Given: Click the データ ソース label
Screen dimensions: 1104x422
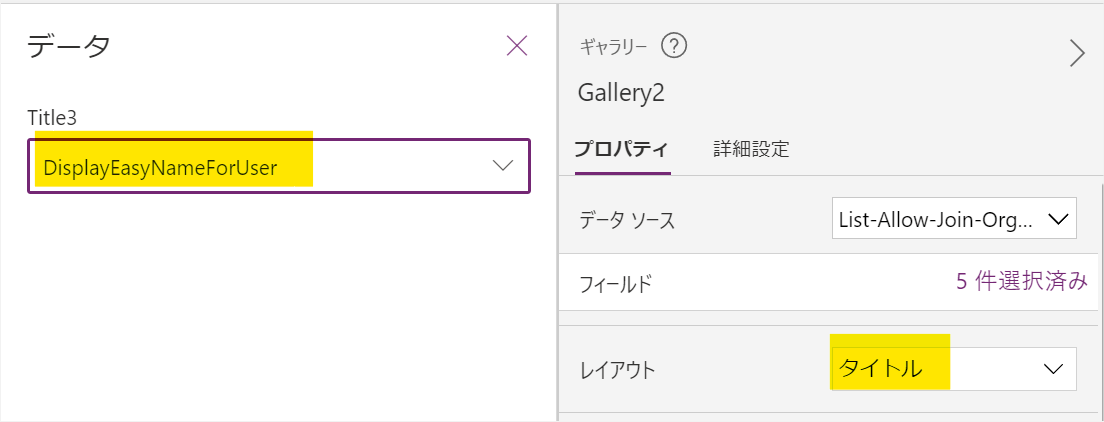Looking at the screenshot, I should 627,221.
